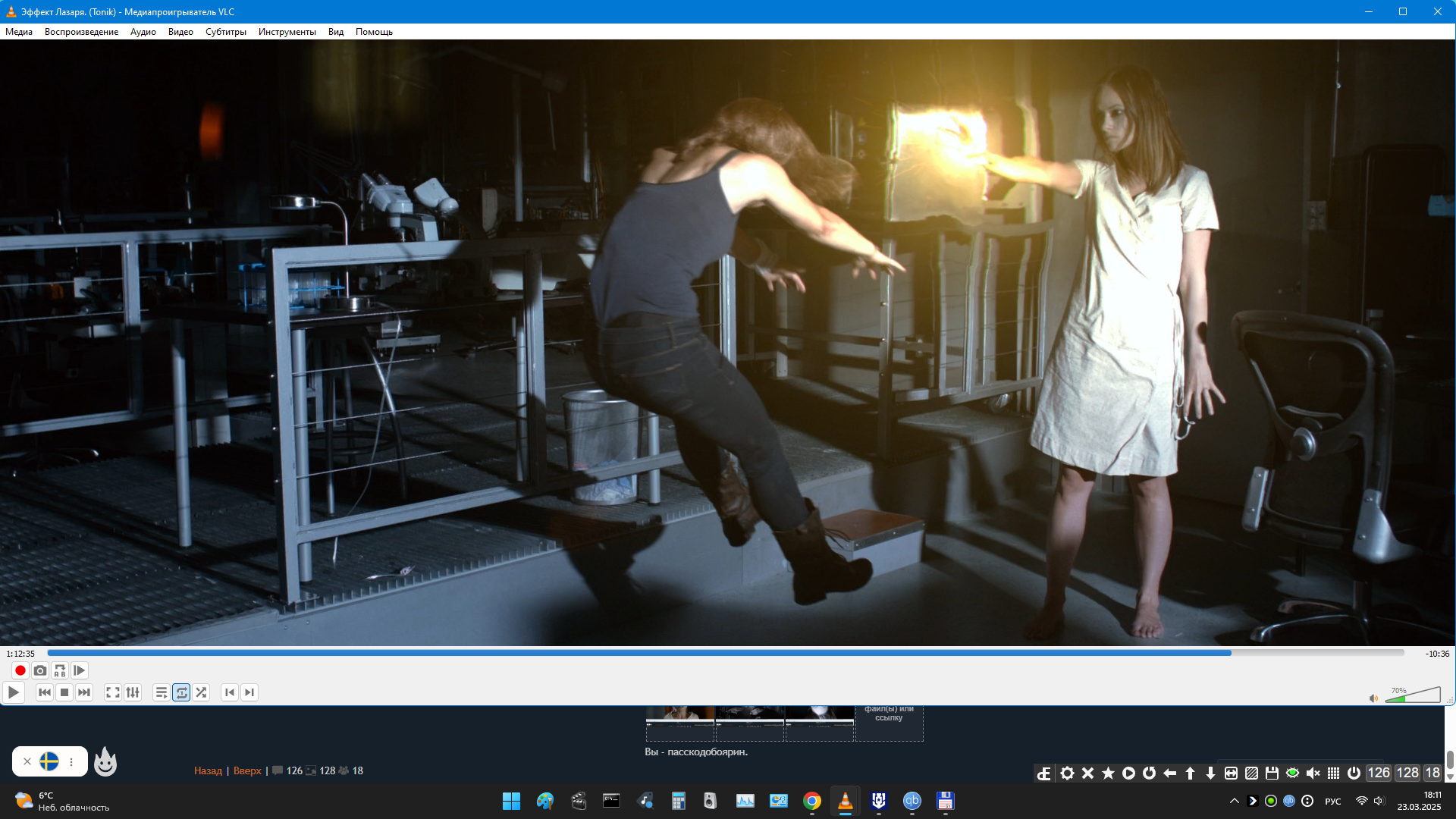
Task: Click the reload arrow icon in bottom toolbar
Action: coord(1149,773)
